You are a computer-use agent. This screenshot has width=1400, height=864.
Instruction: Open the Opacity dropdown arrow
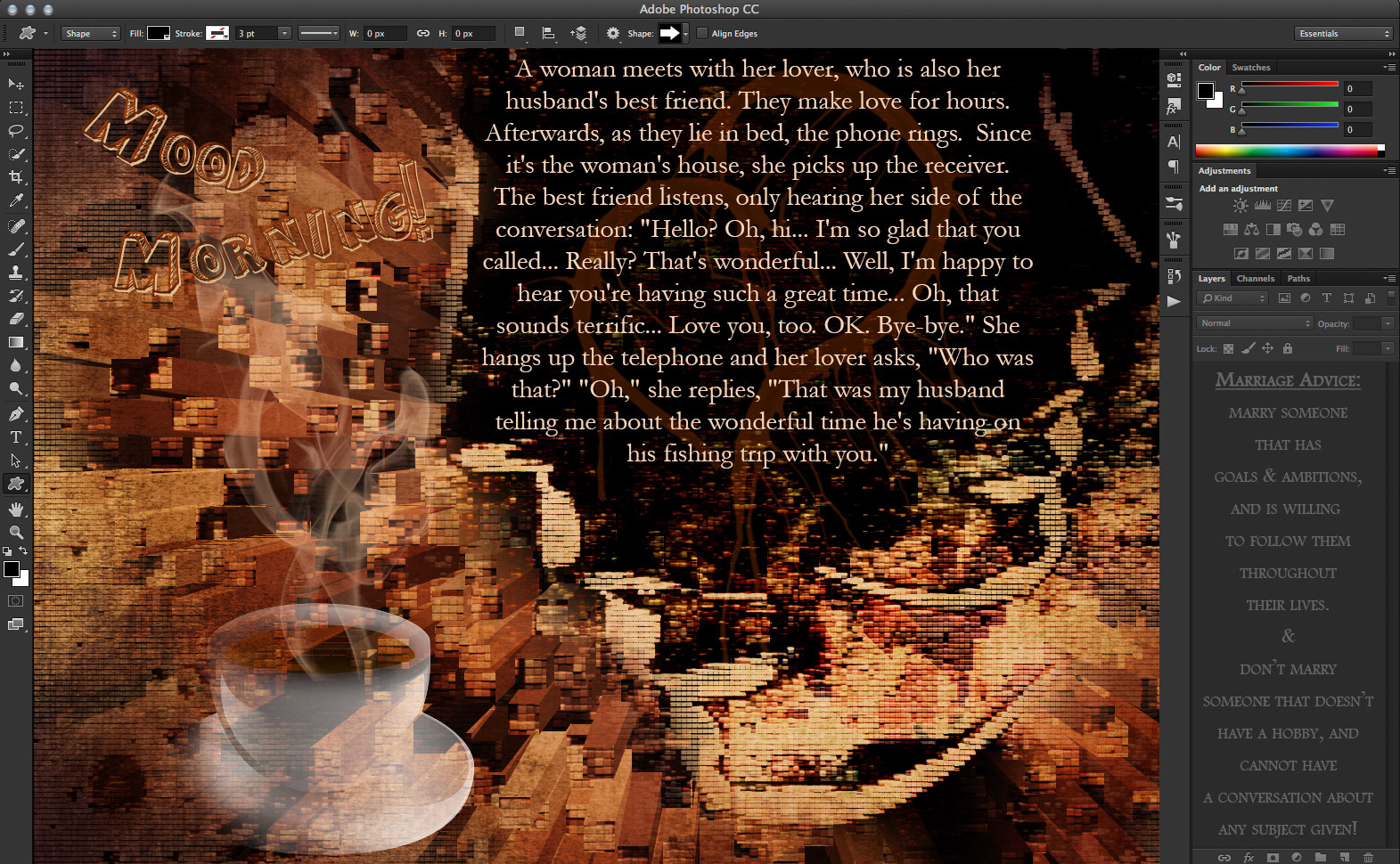(x=1388, y=323)
